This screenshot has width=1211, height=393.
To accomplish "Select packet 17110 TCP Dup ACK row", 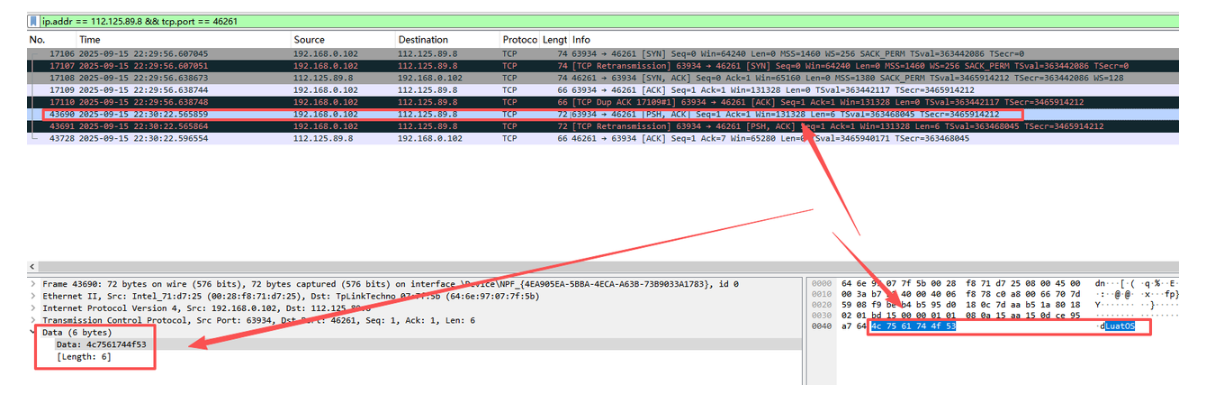I will [602, 101].
